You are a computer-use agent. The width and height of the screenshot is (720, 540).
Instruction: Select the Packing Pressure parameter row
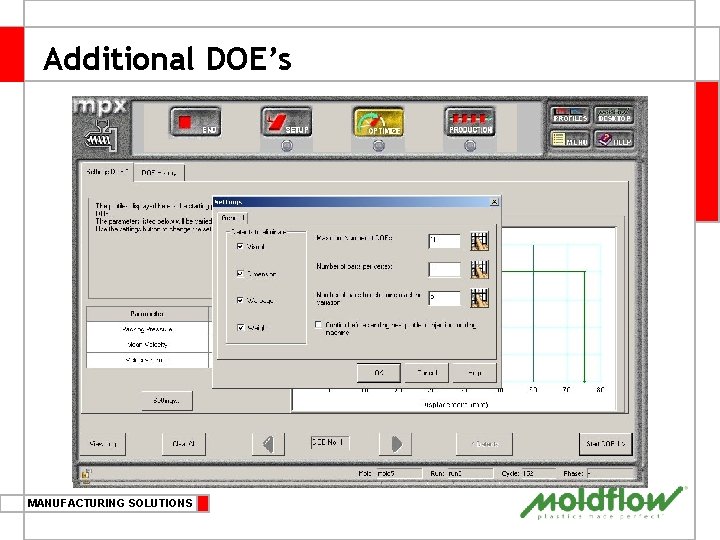tap(147, 329)
